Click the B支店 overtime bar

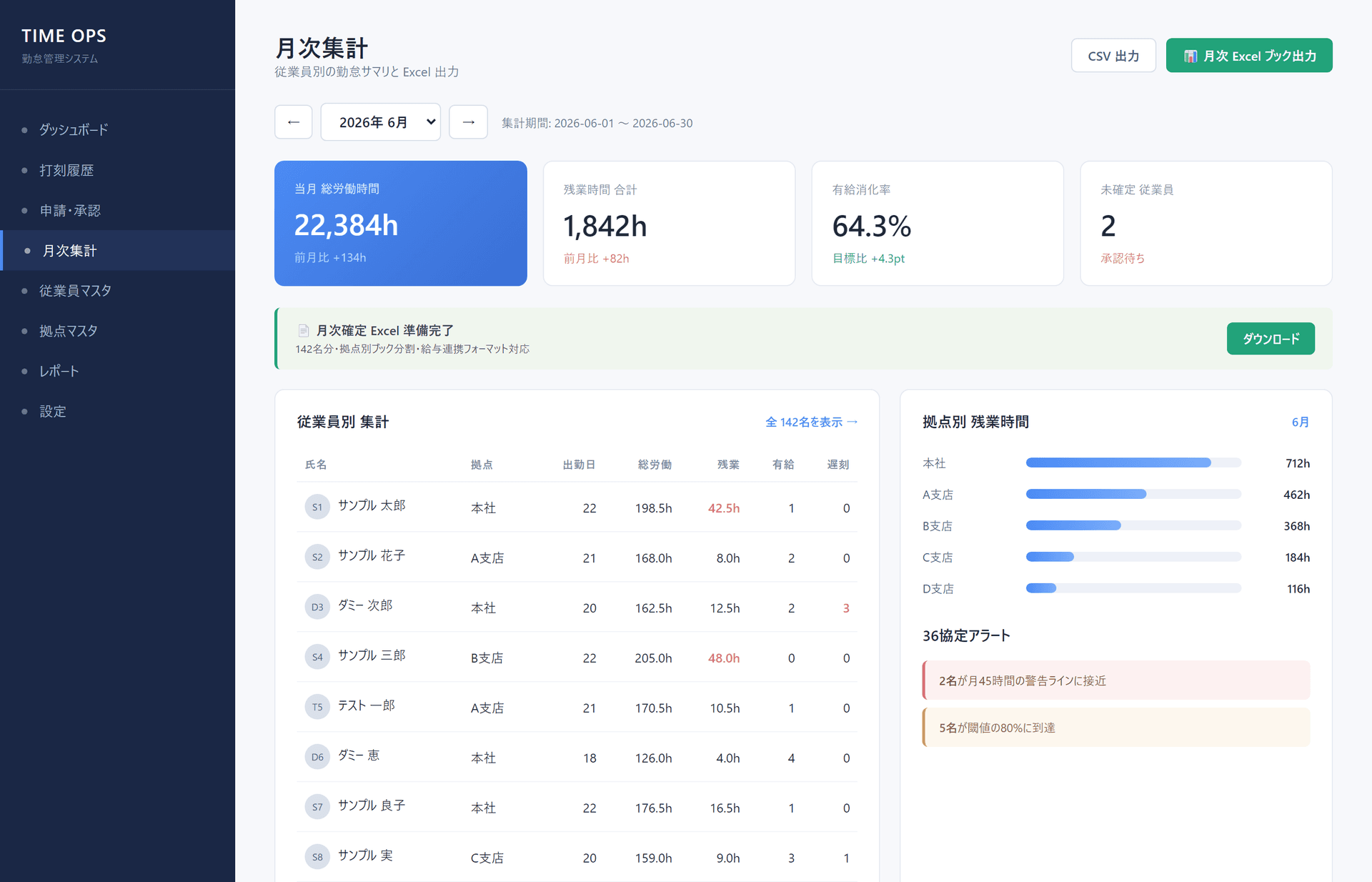pos(1133,526)
